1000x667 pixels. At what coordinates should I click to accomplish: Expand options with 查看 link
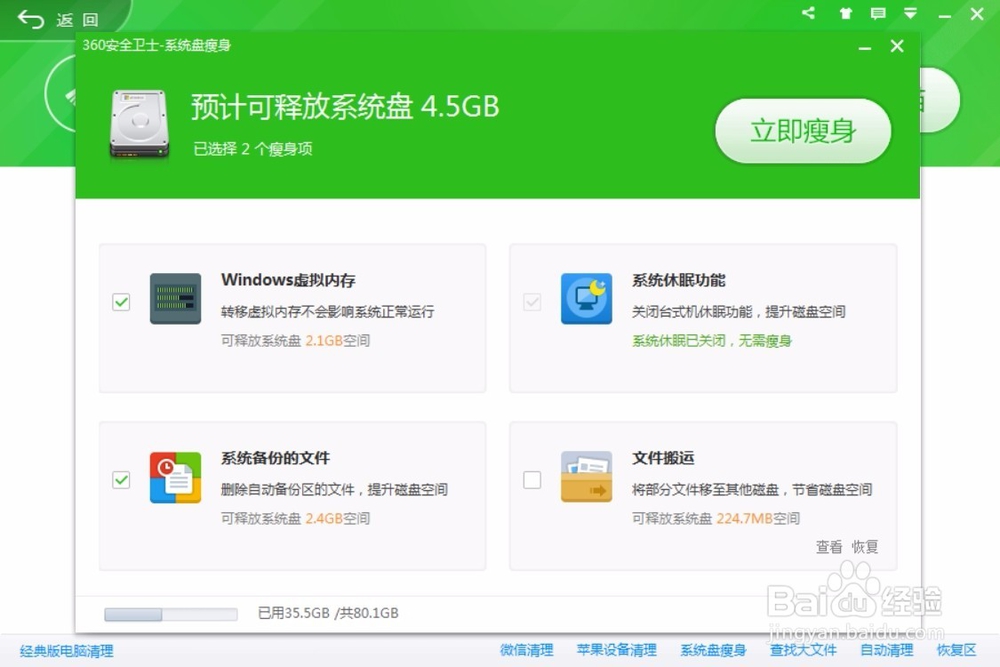[x=829, y=547]
